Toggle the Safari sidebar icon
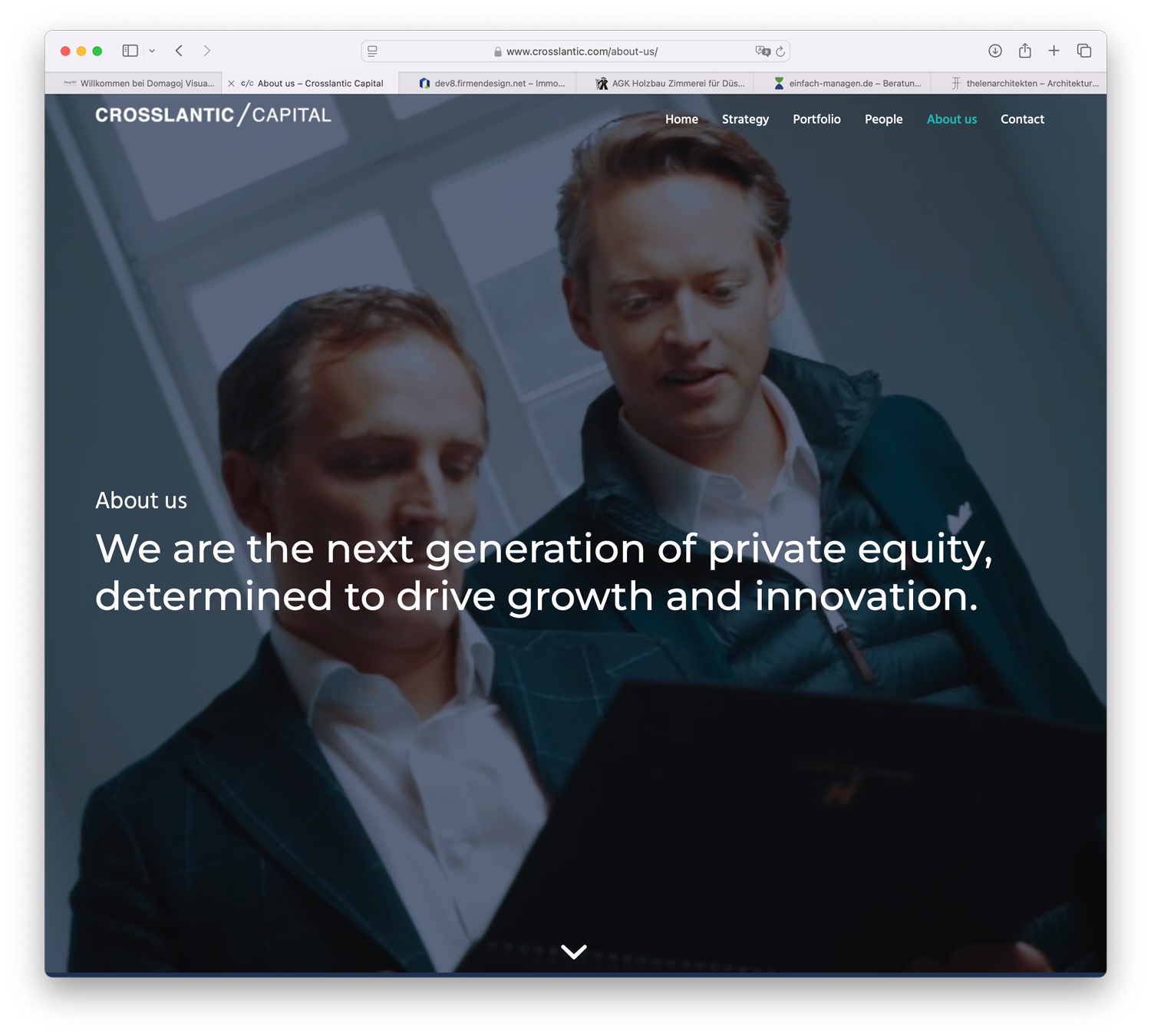 130,51
